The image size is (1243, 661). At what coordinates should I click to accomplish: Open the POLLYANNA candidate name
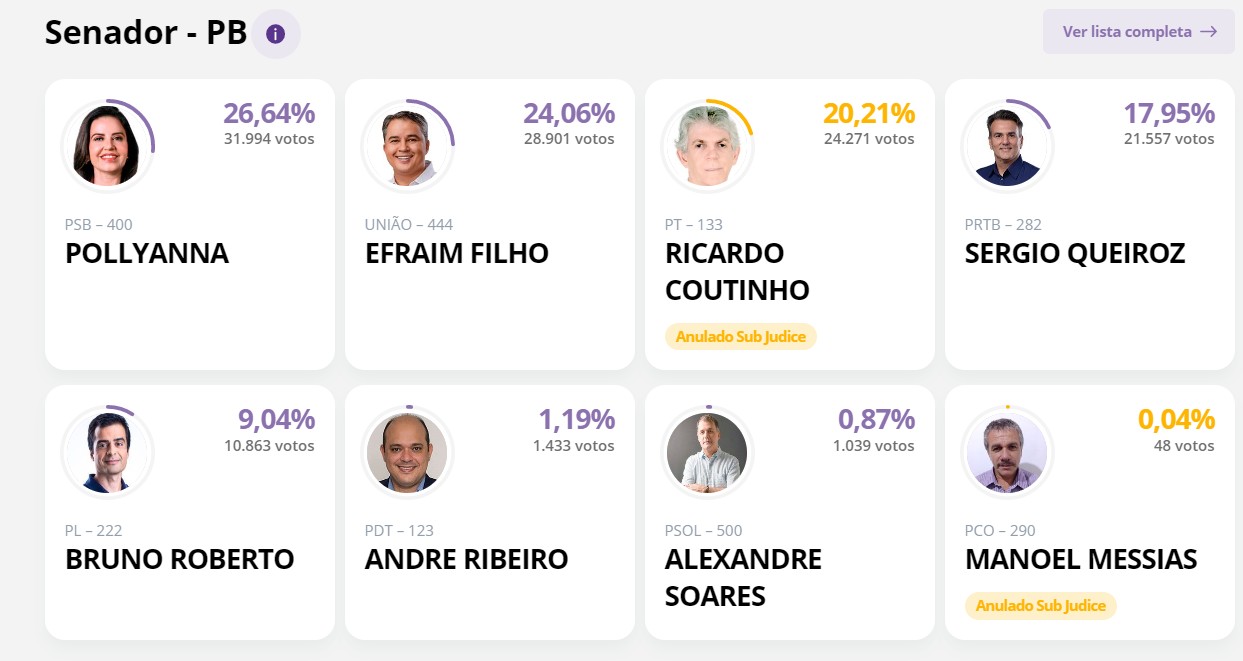(147, 254)
